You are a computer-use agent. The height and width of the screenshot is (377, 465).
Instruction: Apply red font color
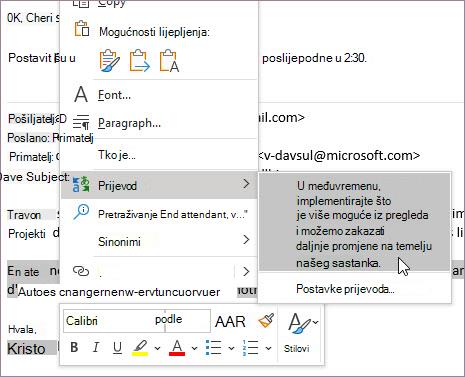(x=177, y=348)
